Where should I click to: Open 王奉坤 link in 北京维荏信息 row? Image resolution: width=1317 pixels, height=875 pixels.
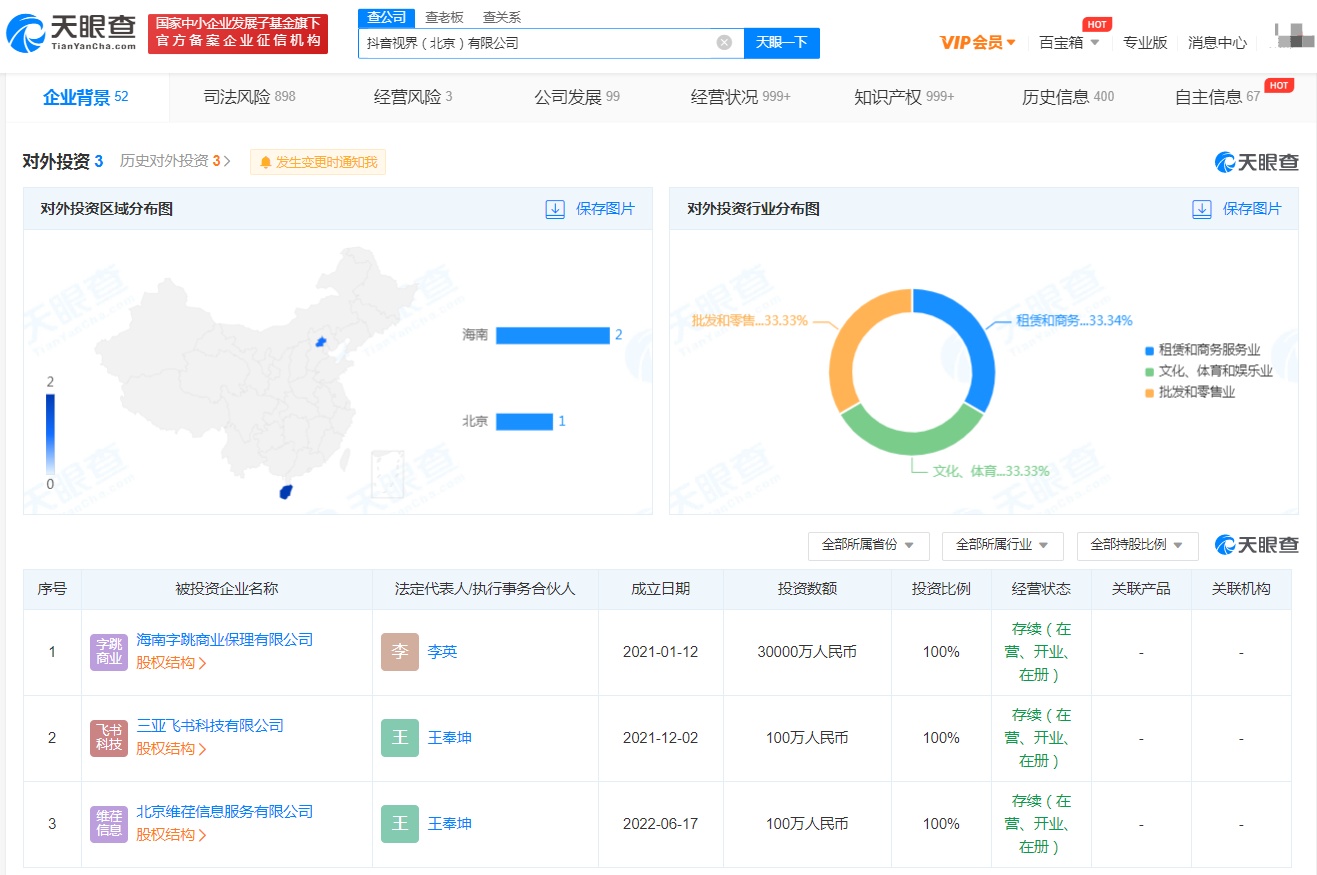click(450, 824)
